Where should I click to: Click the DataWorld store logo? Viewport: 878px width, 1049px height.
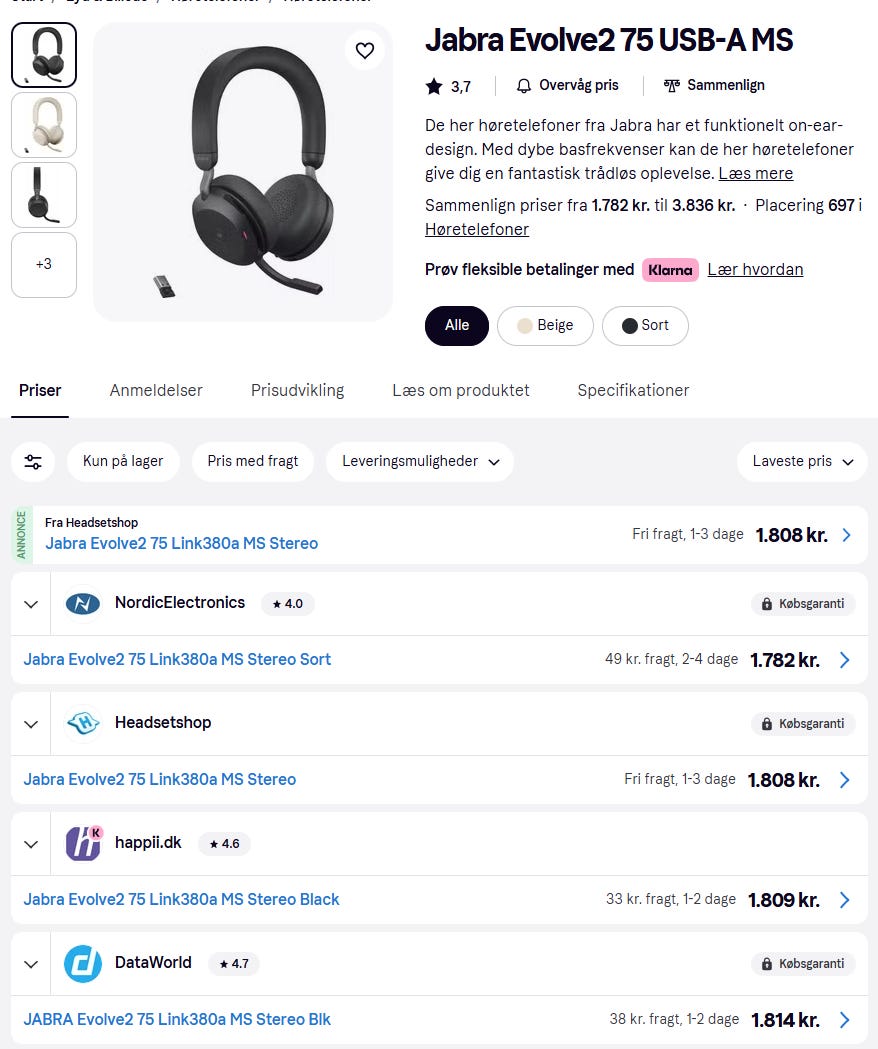click(83, 963)
